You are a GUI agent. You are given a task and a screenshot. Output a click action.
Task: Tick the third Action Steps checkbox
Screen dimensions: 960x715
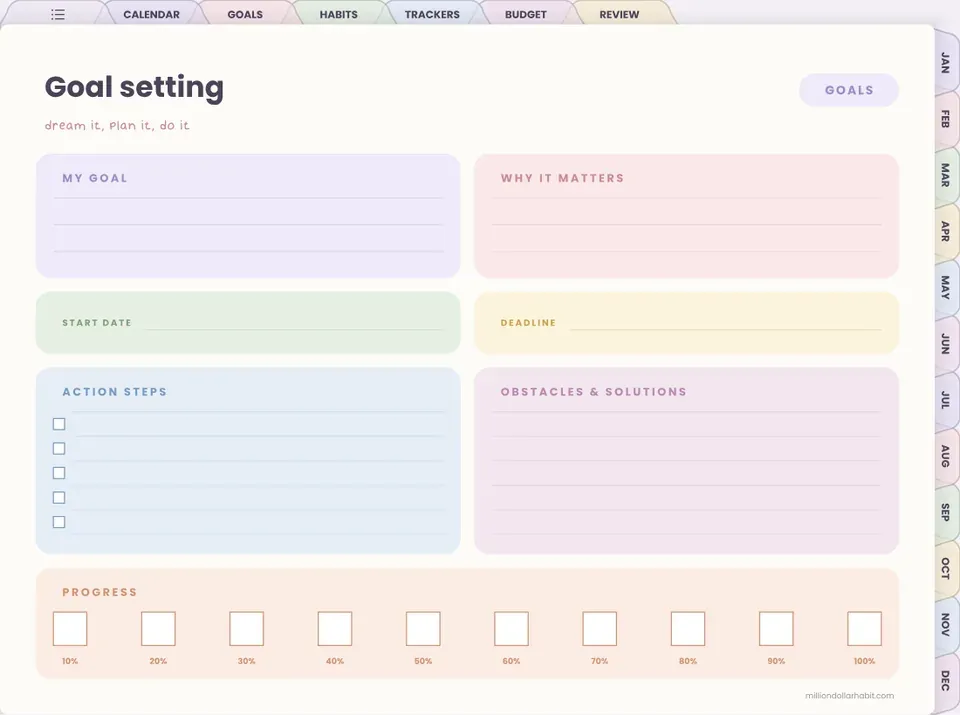[59, 473]
